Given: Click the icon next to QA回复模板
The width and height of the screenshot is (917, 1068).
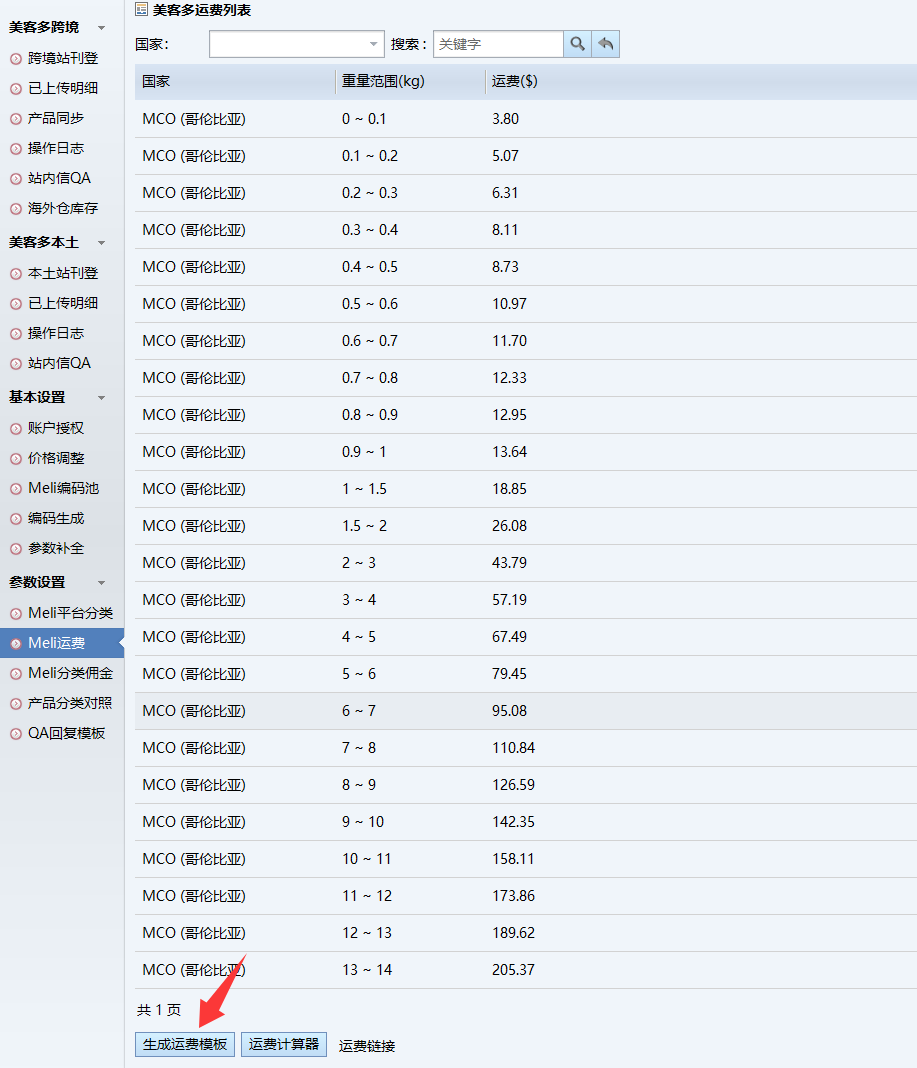Looking at the screenshot, I should tap(15, 734).
